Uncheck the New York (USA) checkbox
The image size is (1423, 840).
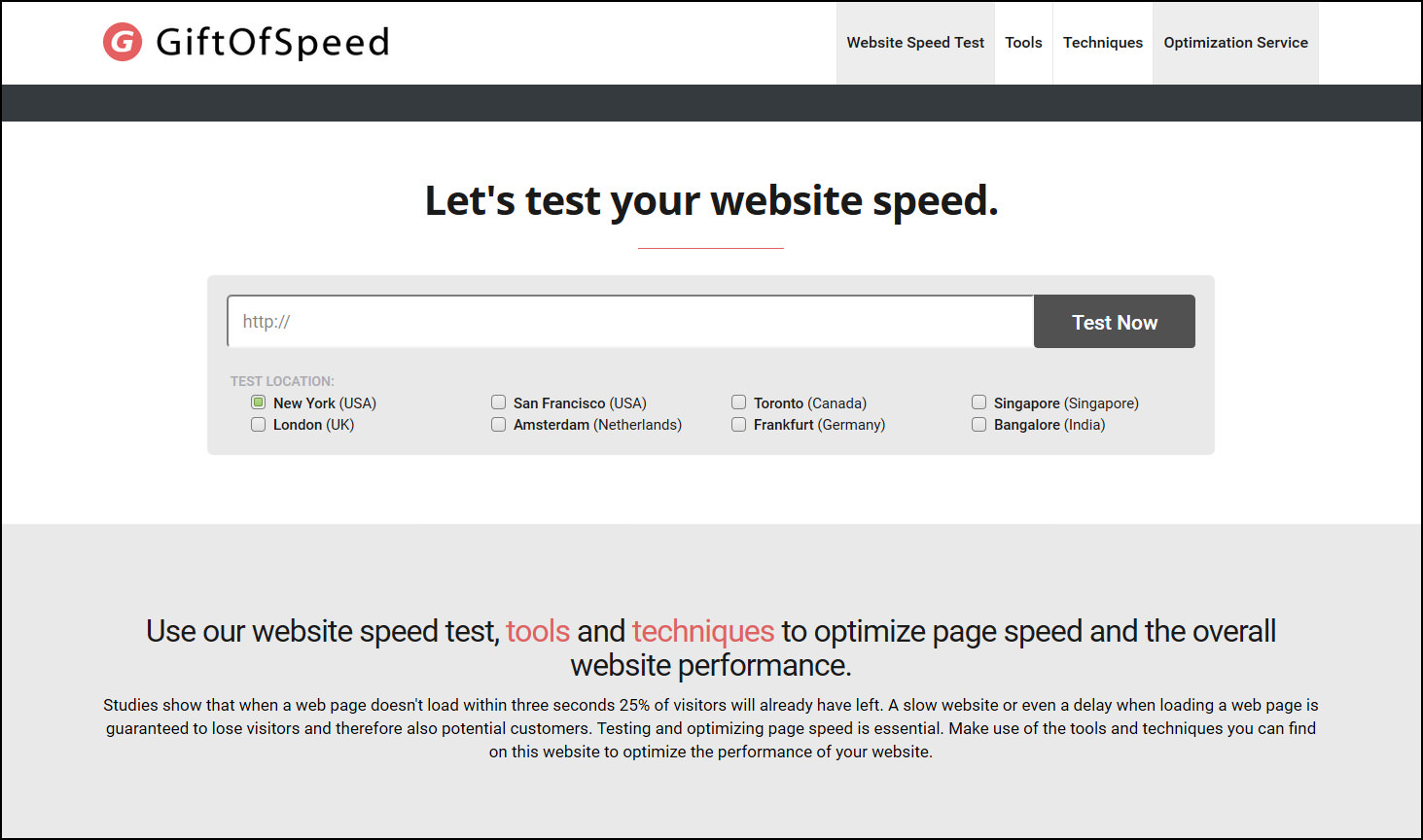tap(258, 402)
